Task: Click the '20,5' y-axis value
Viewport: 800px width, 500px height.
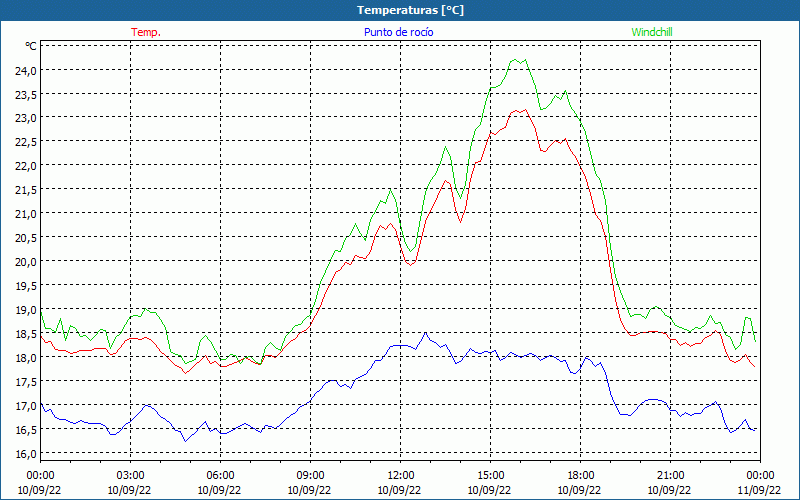Action: coord(26,238)
